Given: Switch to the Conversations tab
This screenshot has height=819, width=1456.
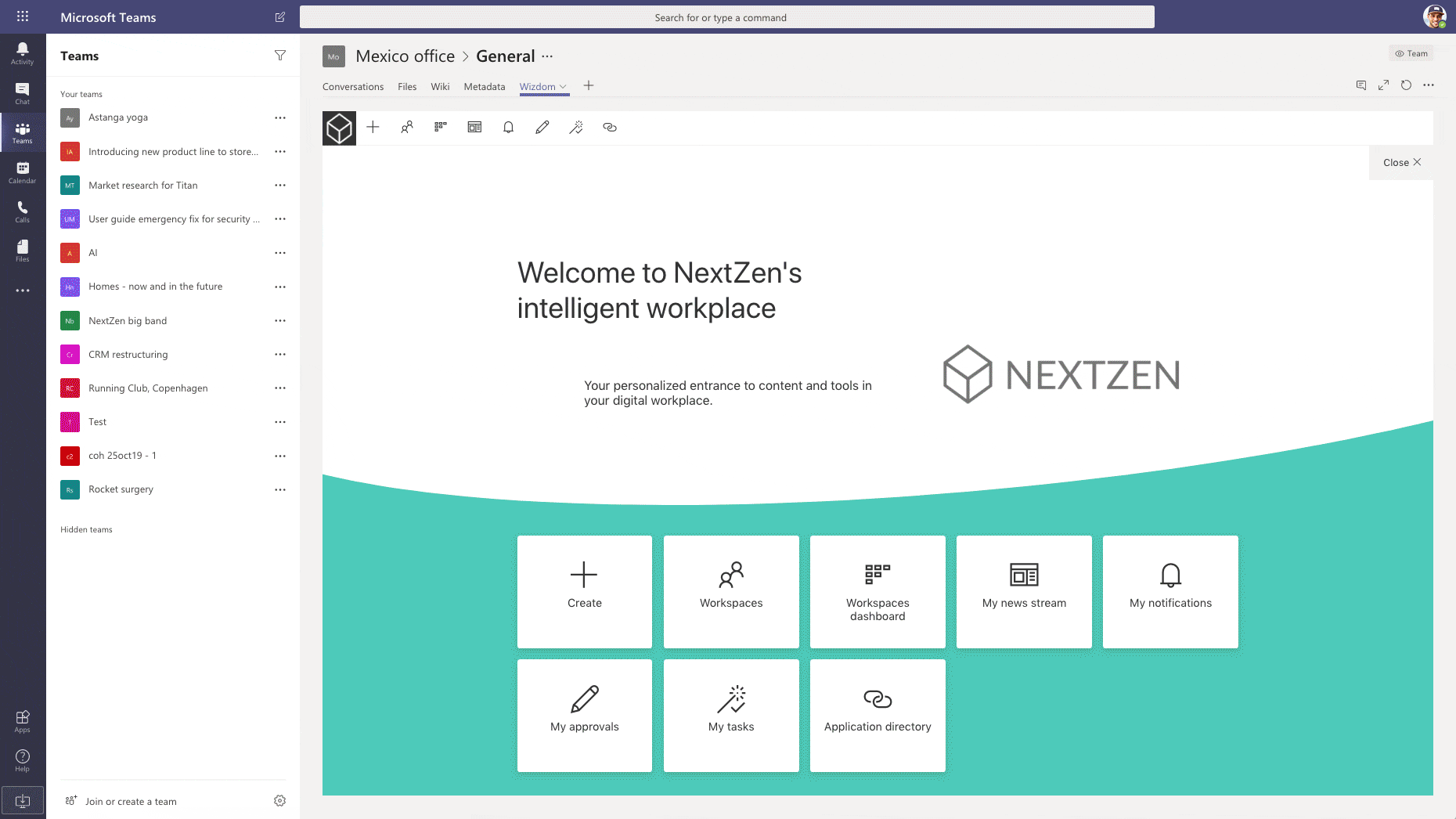Looking at the screenshot, I should [353, 87].
